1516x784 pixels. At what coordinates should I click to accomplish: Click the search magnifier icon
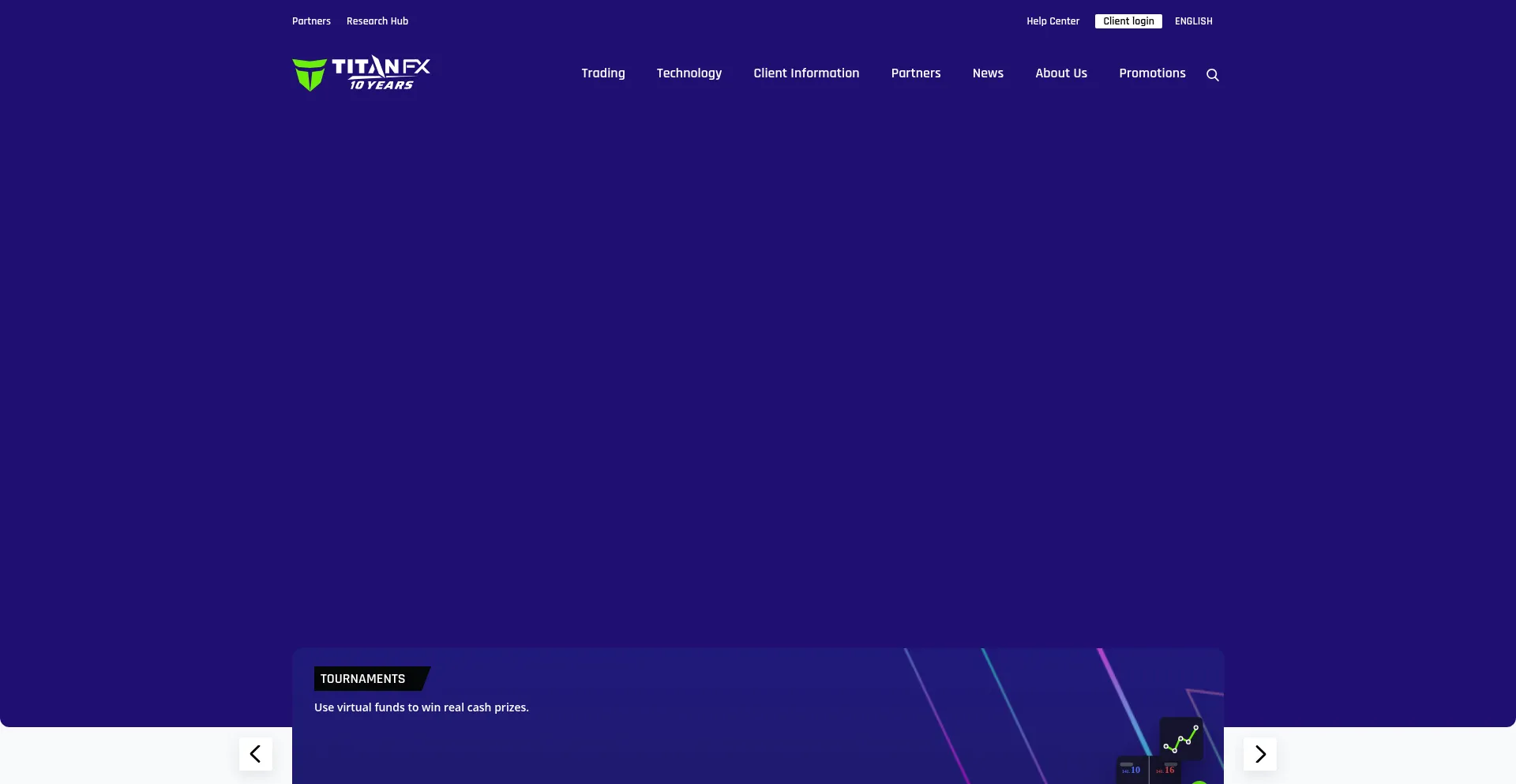pyautogui.click(x=1213, y=75)
